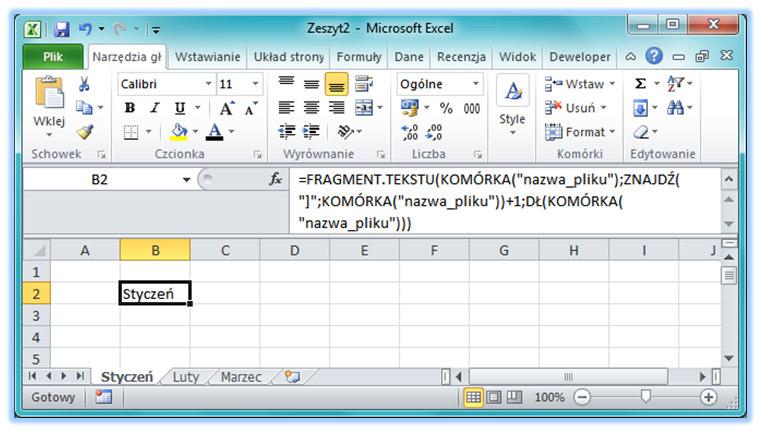
Task: Decrease font size with the smaller A
Action: pos(251,108)
